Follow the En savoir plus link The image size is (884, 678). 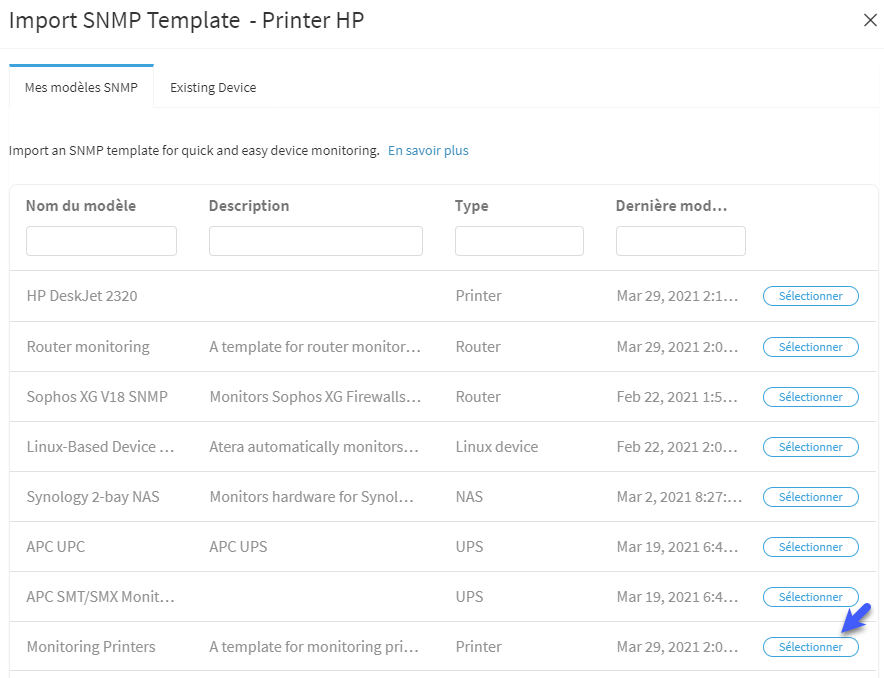click(x=428, y=150)
